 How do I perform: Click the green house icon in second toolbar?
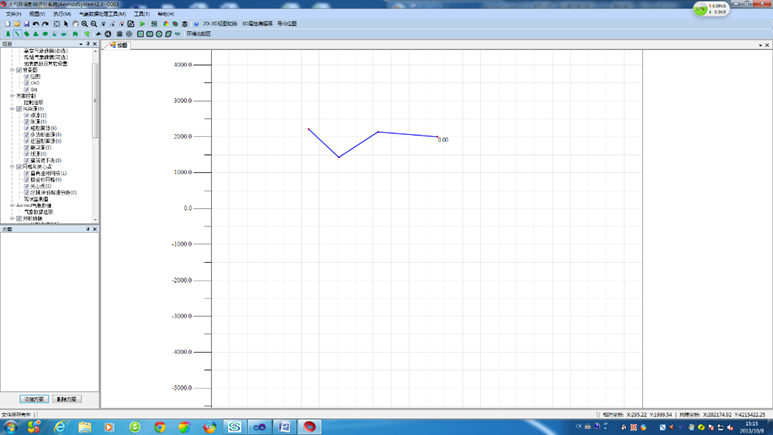pyautogui.click(x=75, y=34)
